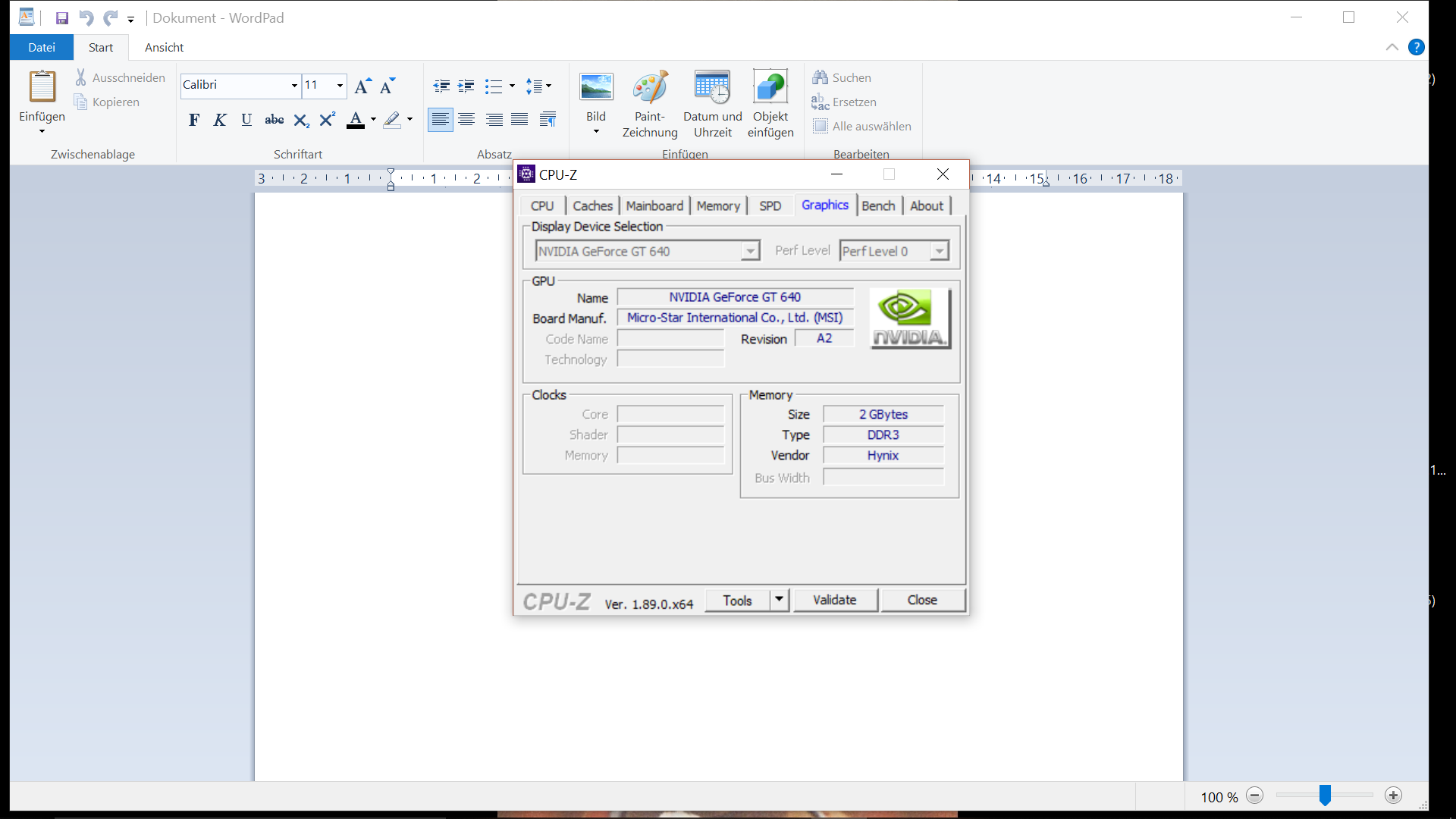The width and height of the screenshot is (1456, 819).
Task: Apply strikethrough formatting
Action: click(x=274, y=120)
